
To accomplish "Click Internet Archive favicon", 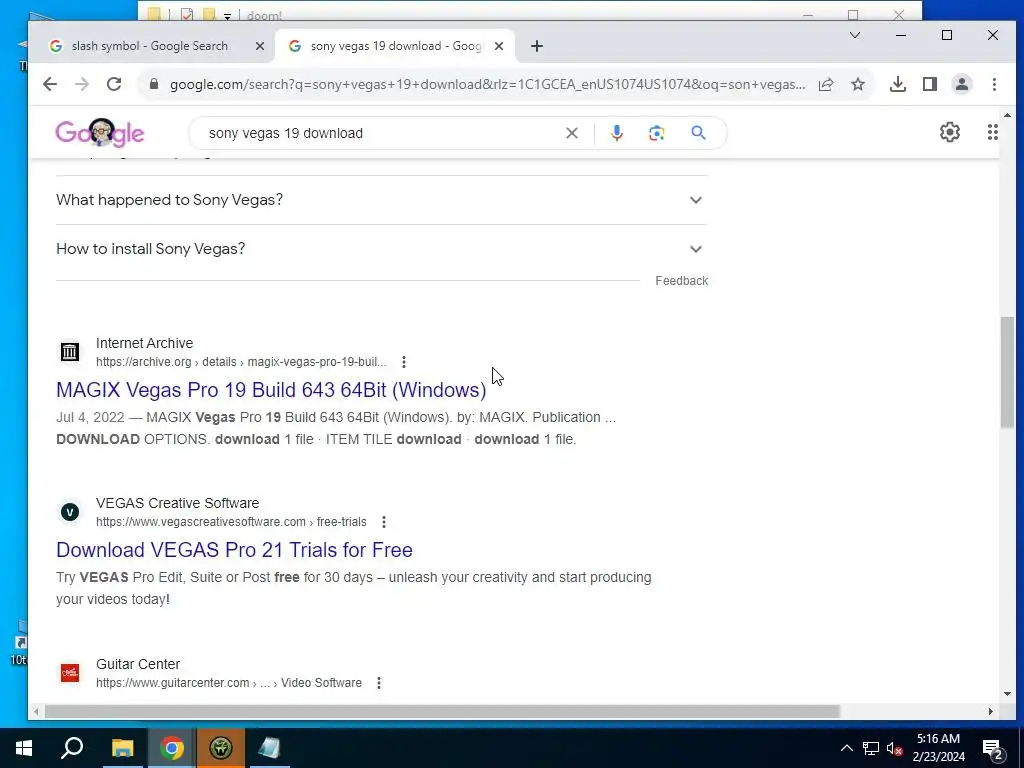I will pyautogui.click(x=70, y=352).
